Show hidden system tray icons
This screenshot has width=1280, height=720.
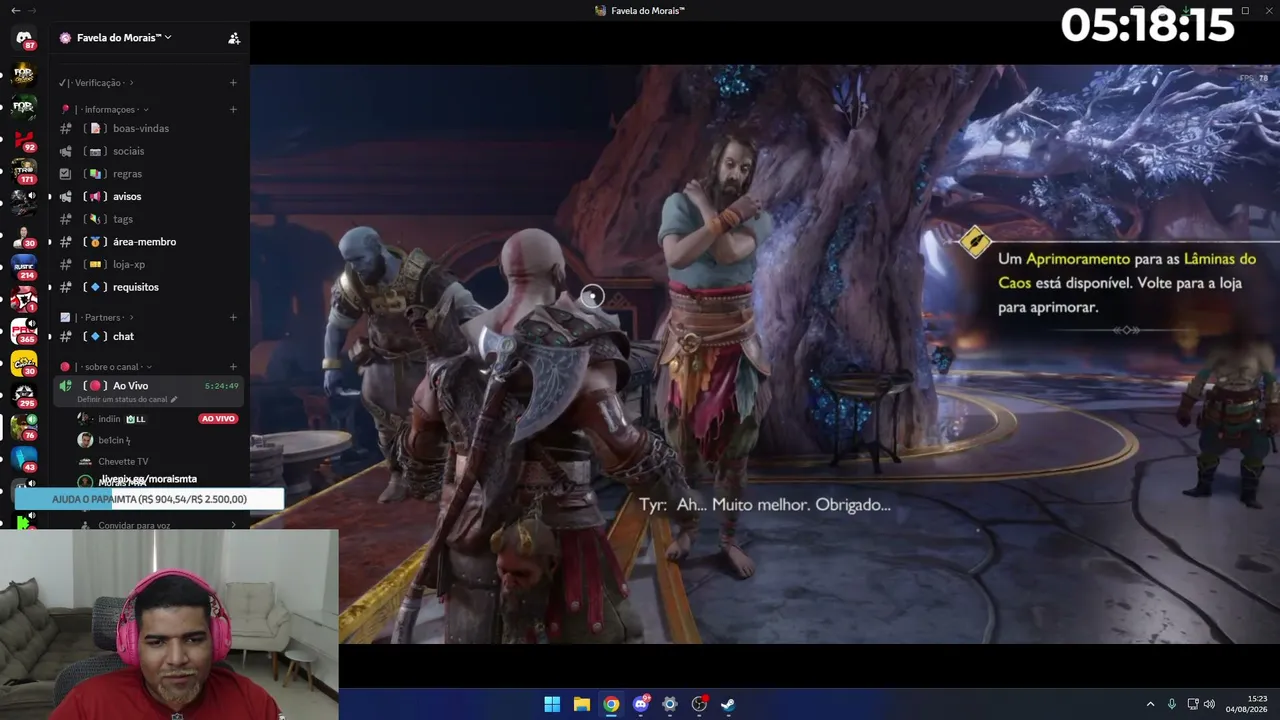click(x=1150, y=704)
